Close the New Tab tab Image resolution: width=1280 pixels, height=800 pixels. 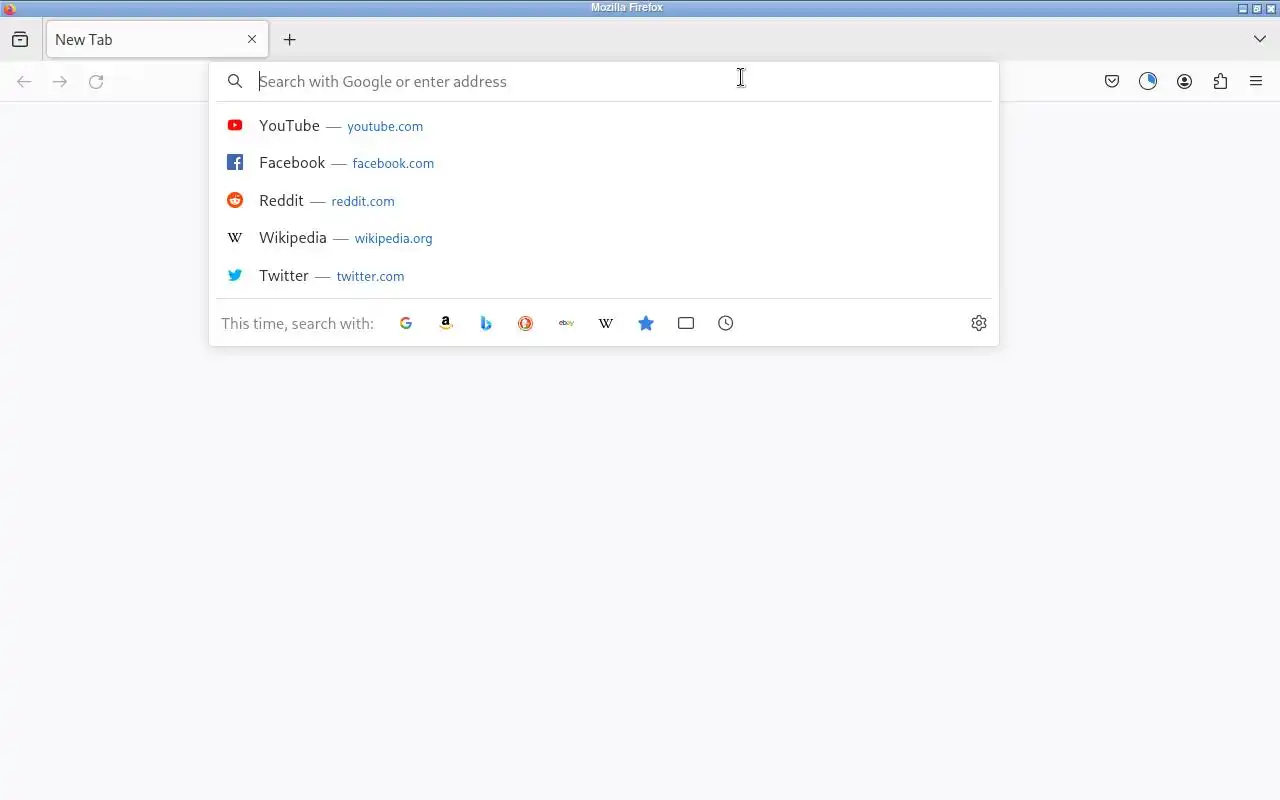[x=252, y=40]
